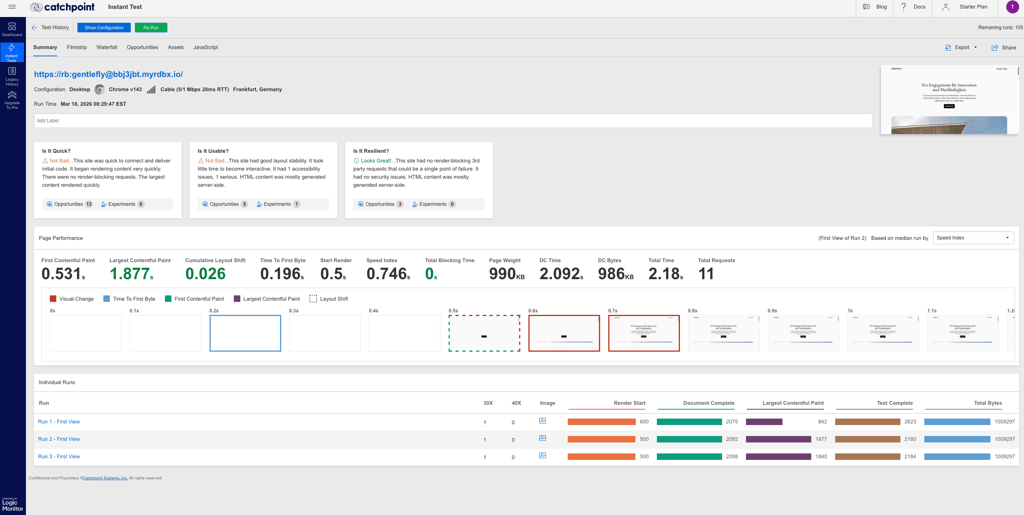
Task: Select Instant Tests sidebar icon
Action: click(x=12, y=52)
